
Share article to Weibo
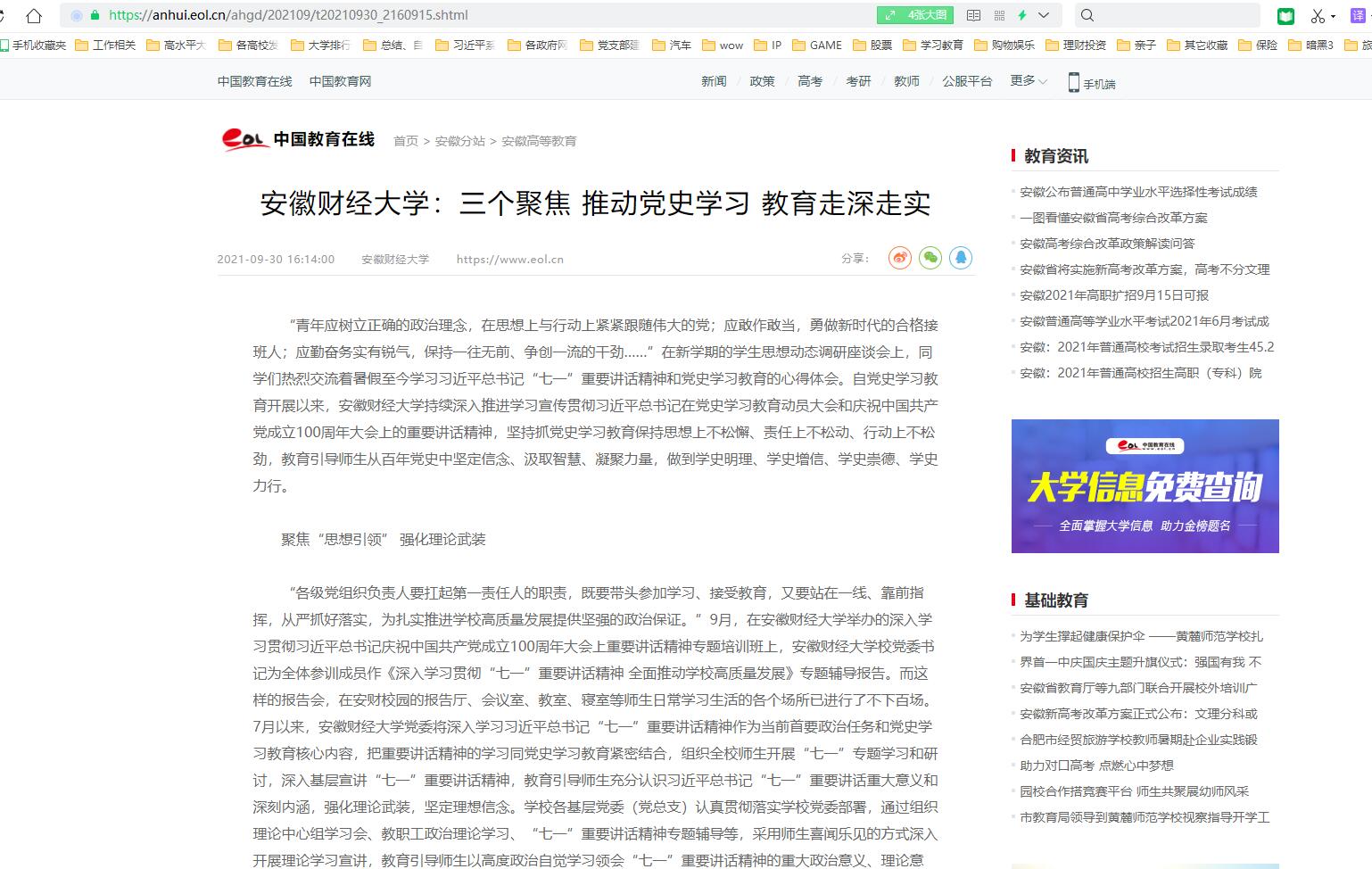tap(899, 258)
